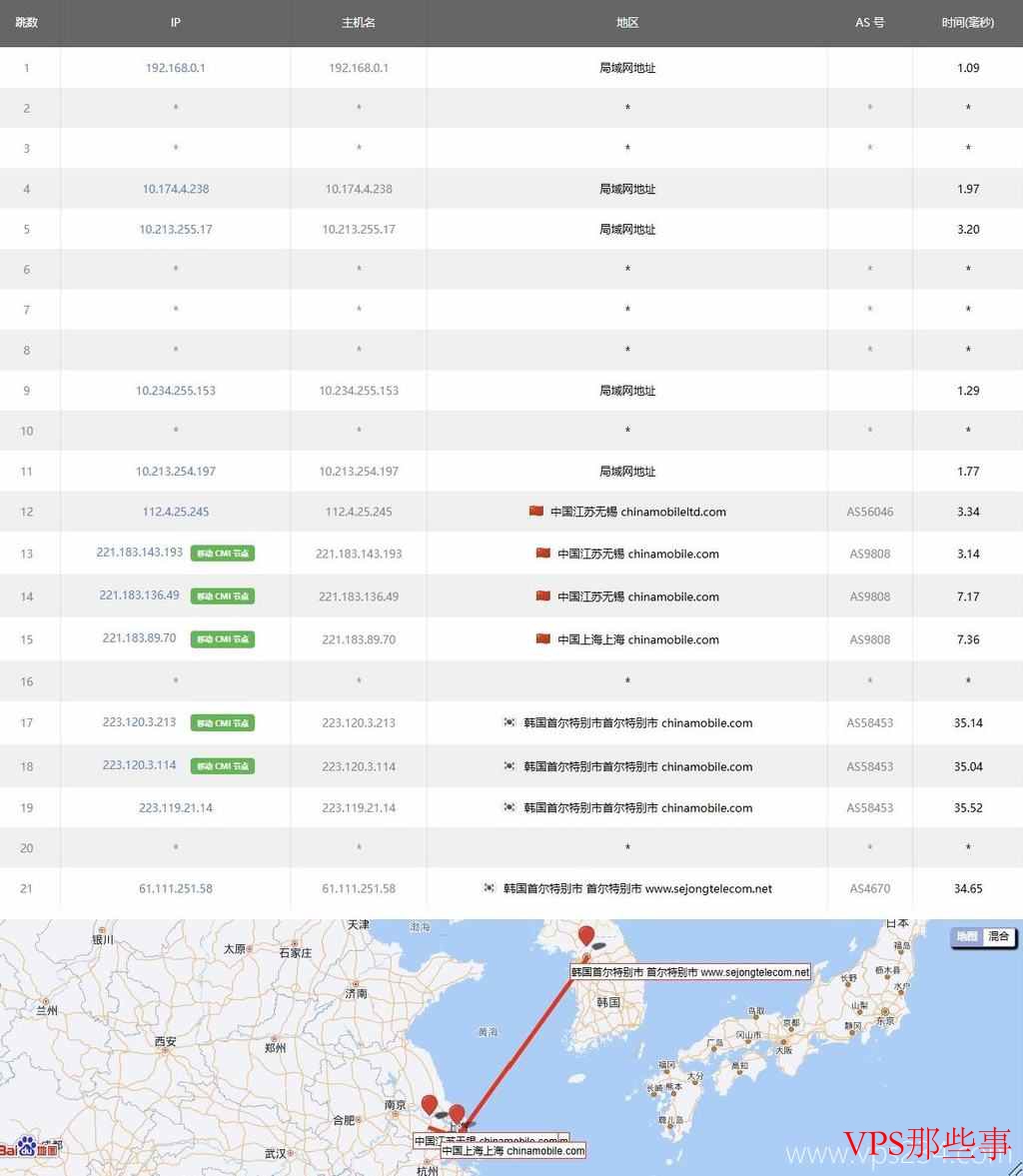Image resolution: width=1023 pixels, height=1176 pixels.
Task: Click the Wuxi map marker pin
Action: (429, 1105)
